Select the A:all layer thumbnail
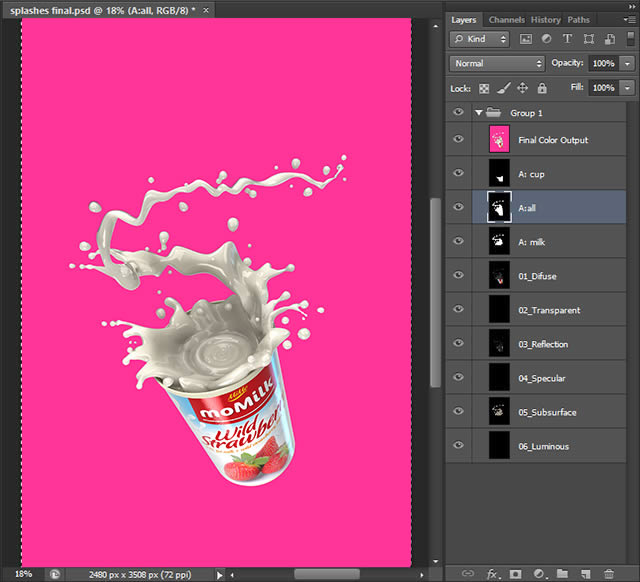Image resolution: width=640 pixels, height=582 pixels. [x=499, y=207]
